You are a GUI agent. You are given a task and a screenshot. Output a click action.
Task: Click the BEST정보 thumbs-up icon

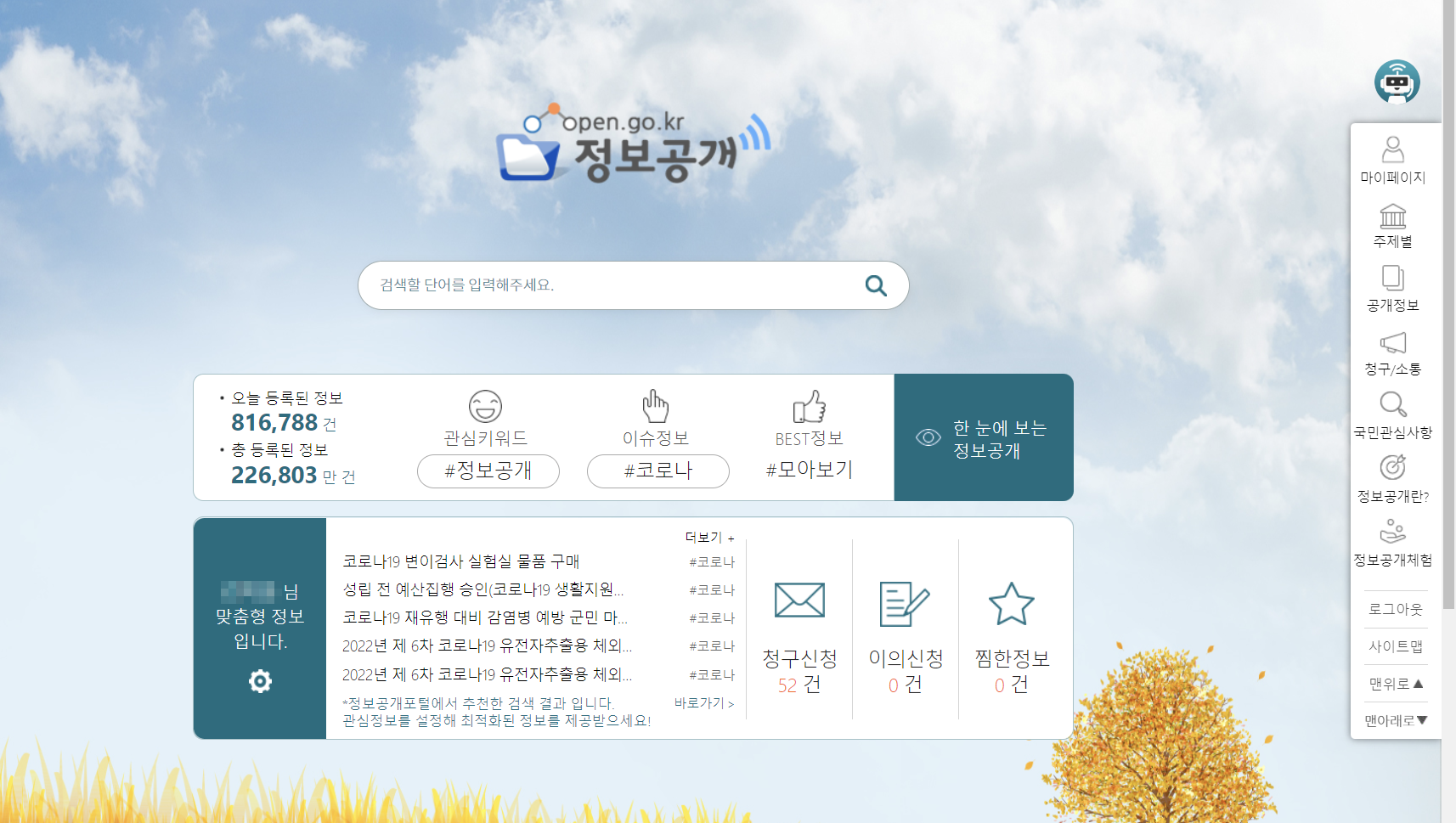pos(809,407)
